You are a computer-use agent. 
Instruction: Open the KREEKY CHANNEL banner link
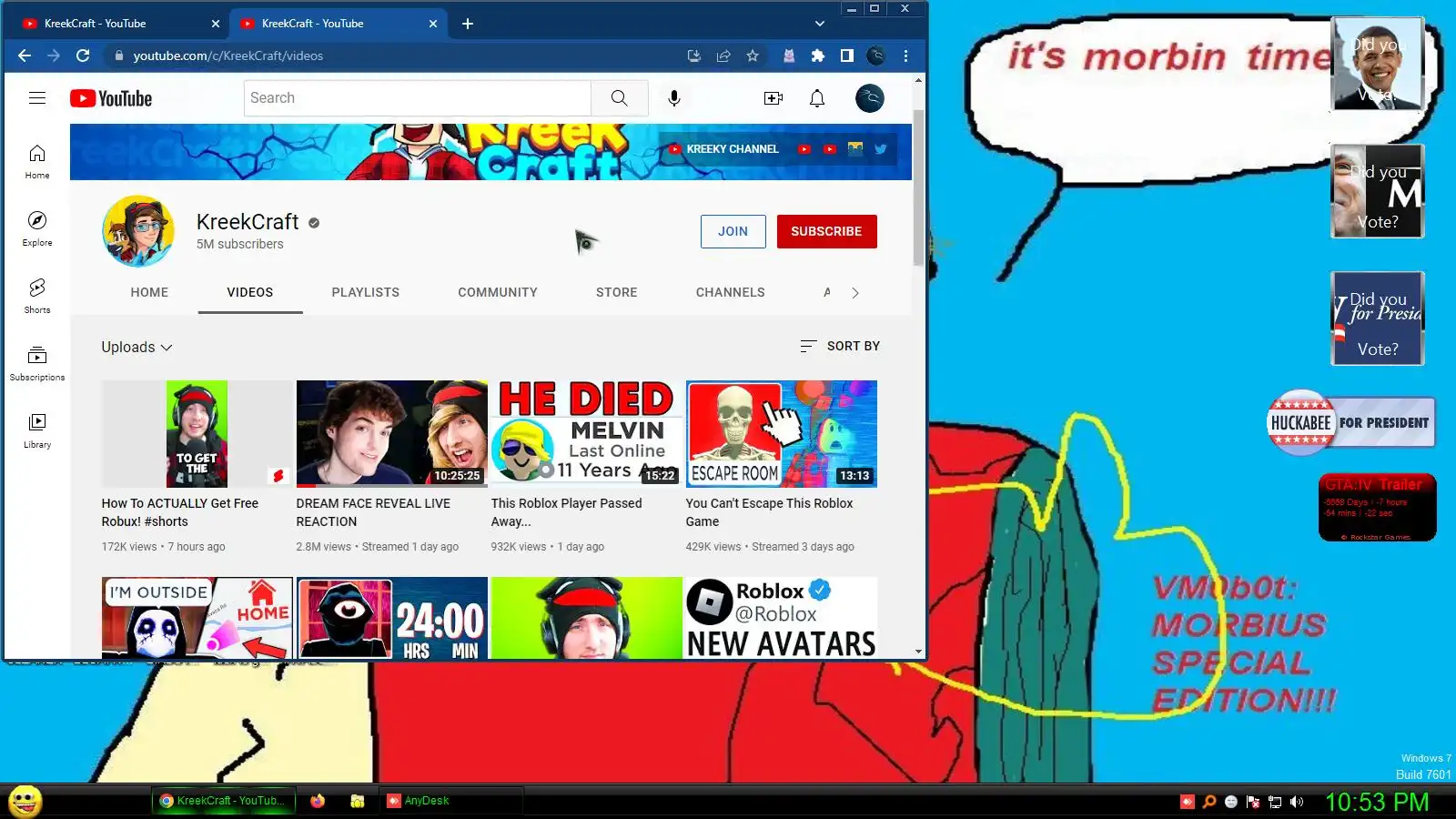(x=724, y=149)
